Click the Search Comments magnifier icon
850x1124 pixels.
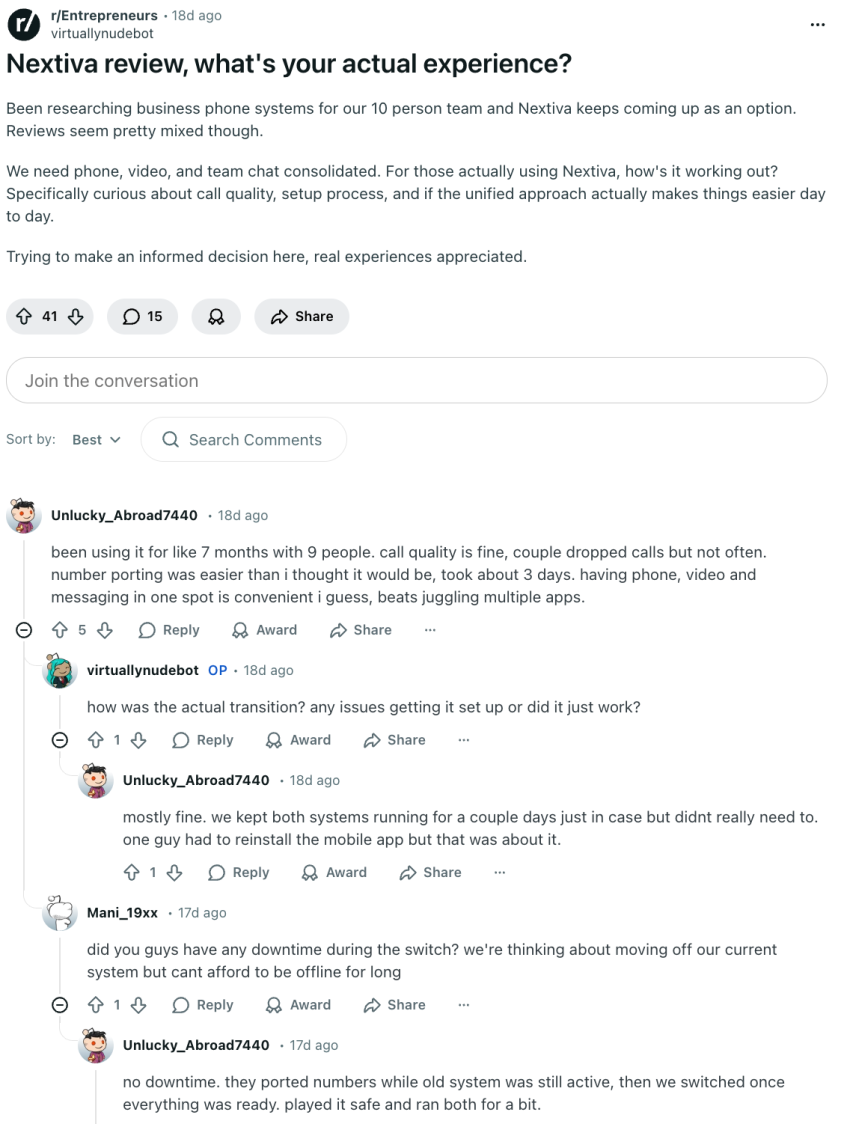[x=170, y=439]
